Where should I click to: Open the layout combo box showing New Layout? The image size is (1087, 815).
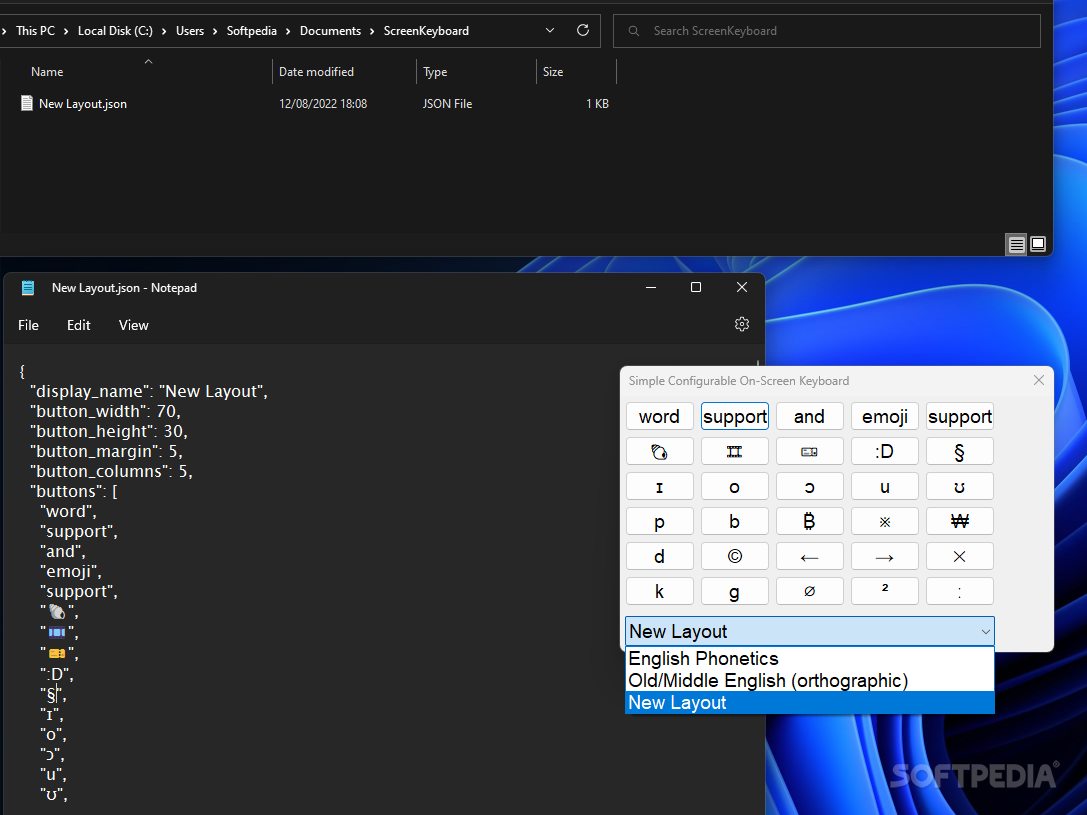click(810, 631)
